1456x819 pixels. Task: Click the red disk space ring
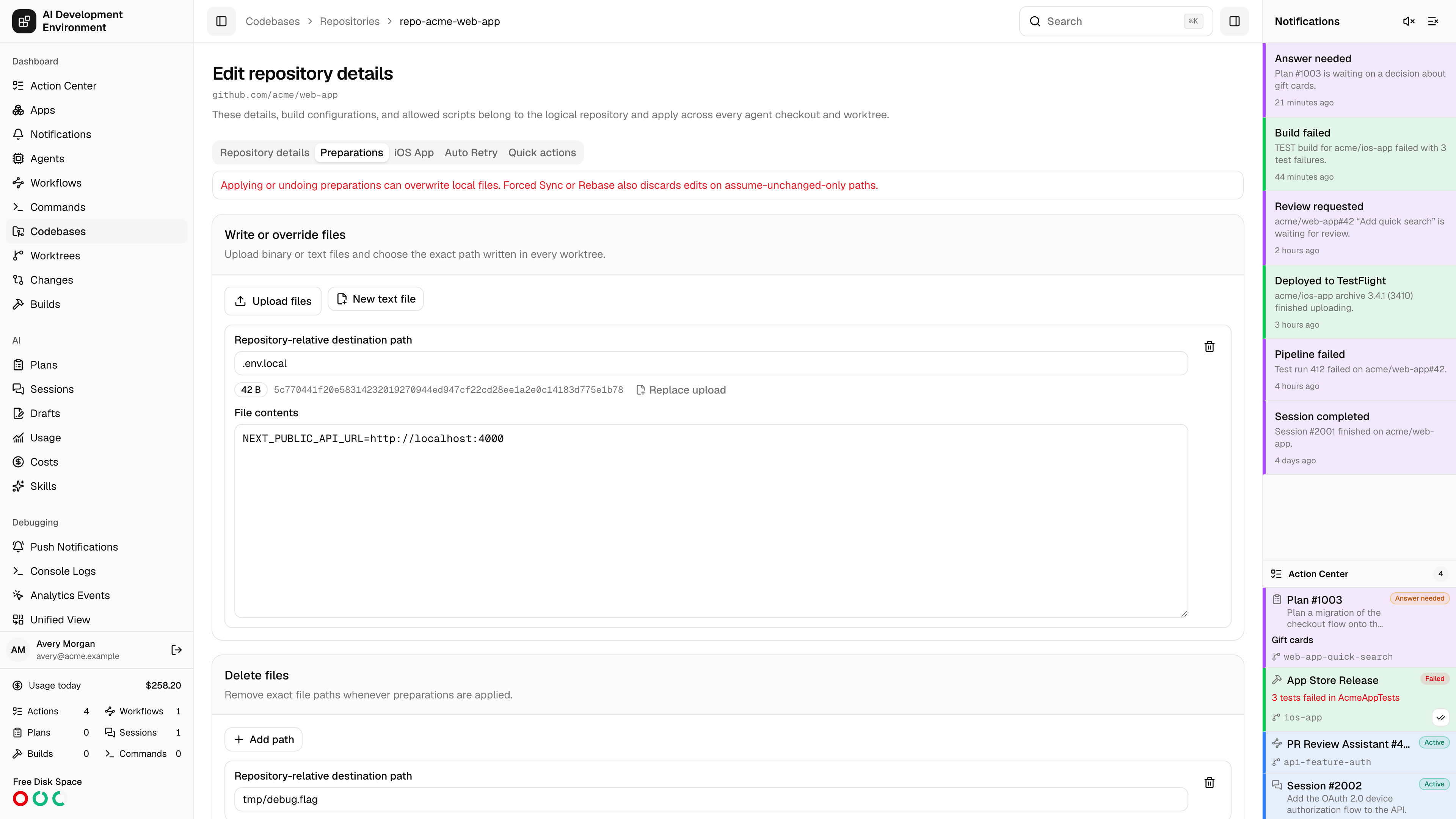pos(20,799)
